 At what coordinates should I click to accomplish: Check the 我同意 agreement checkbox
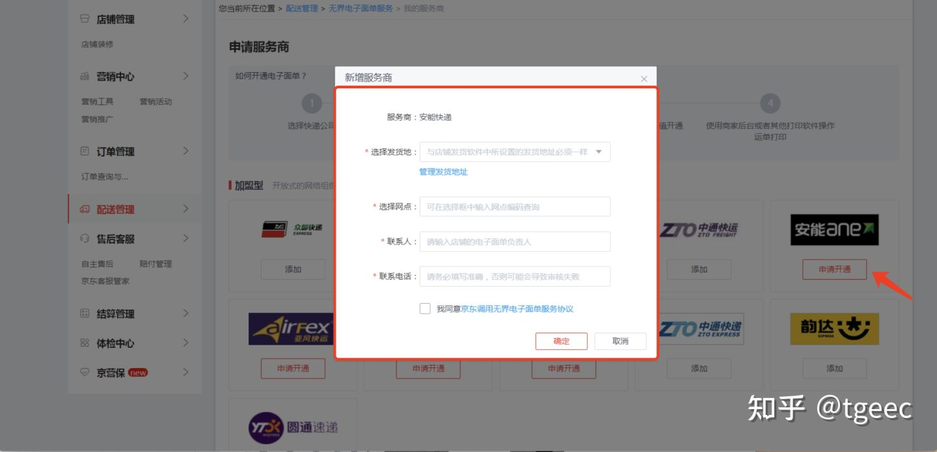(425, 309)
